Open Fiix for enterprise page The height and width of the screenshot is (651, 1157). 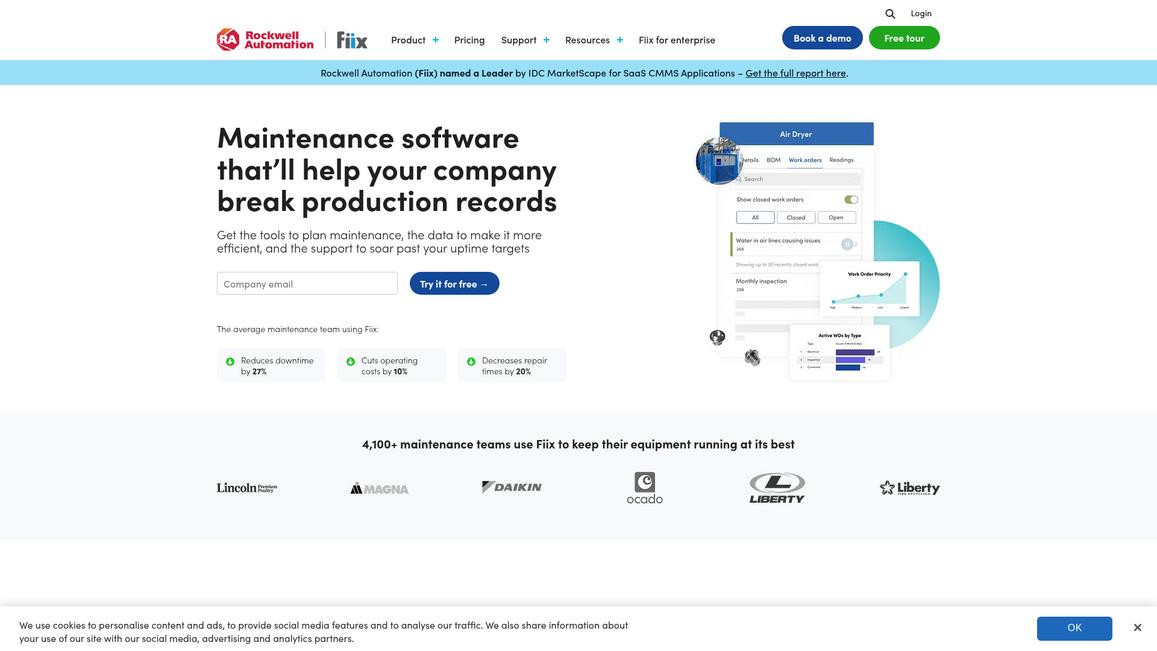677,40
